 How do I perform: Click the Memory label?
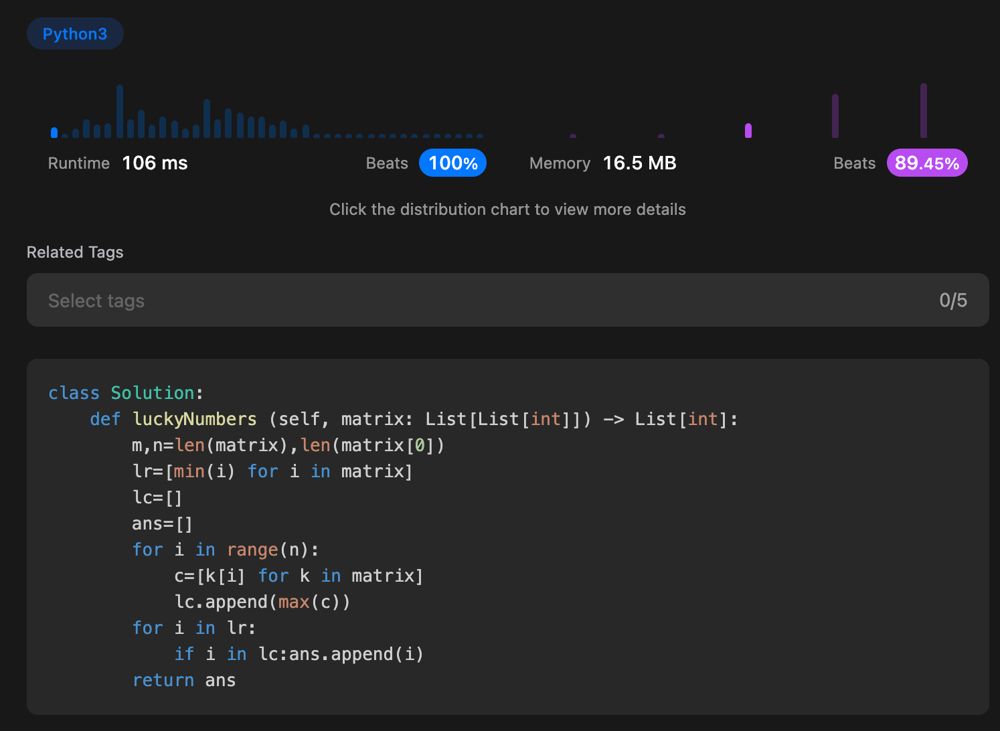(559, 163)
